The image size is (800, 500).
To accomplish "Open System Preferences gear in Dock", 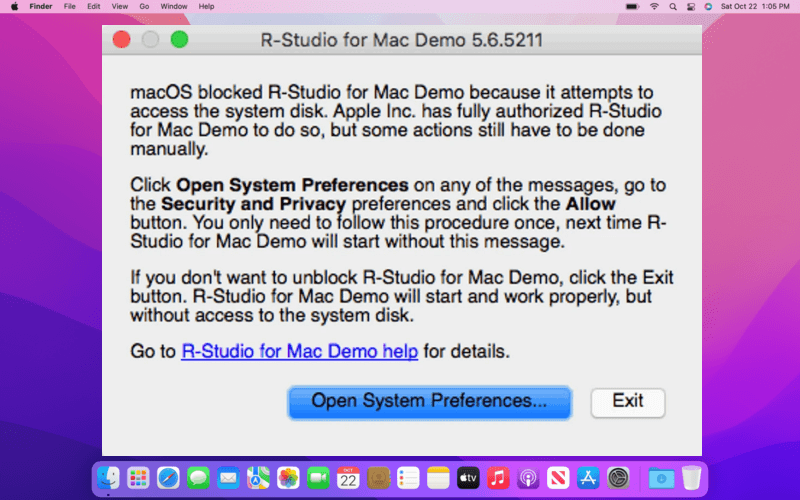I will [618, 479].
